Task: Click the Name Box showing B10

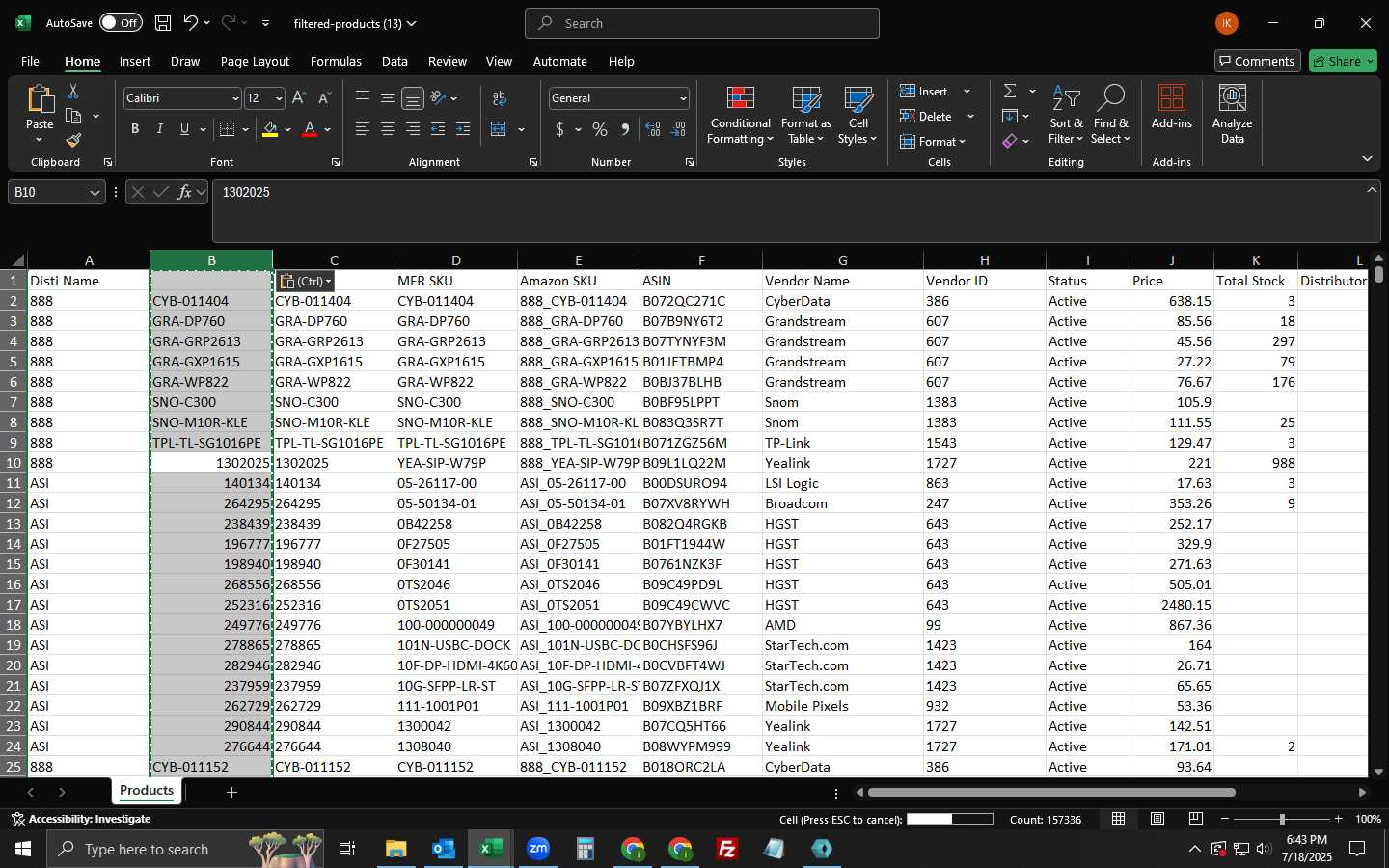Action: (x=56, y=192)
